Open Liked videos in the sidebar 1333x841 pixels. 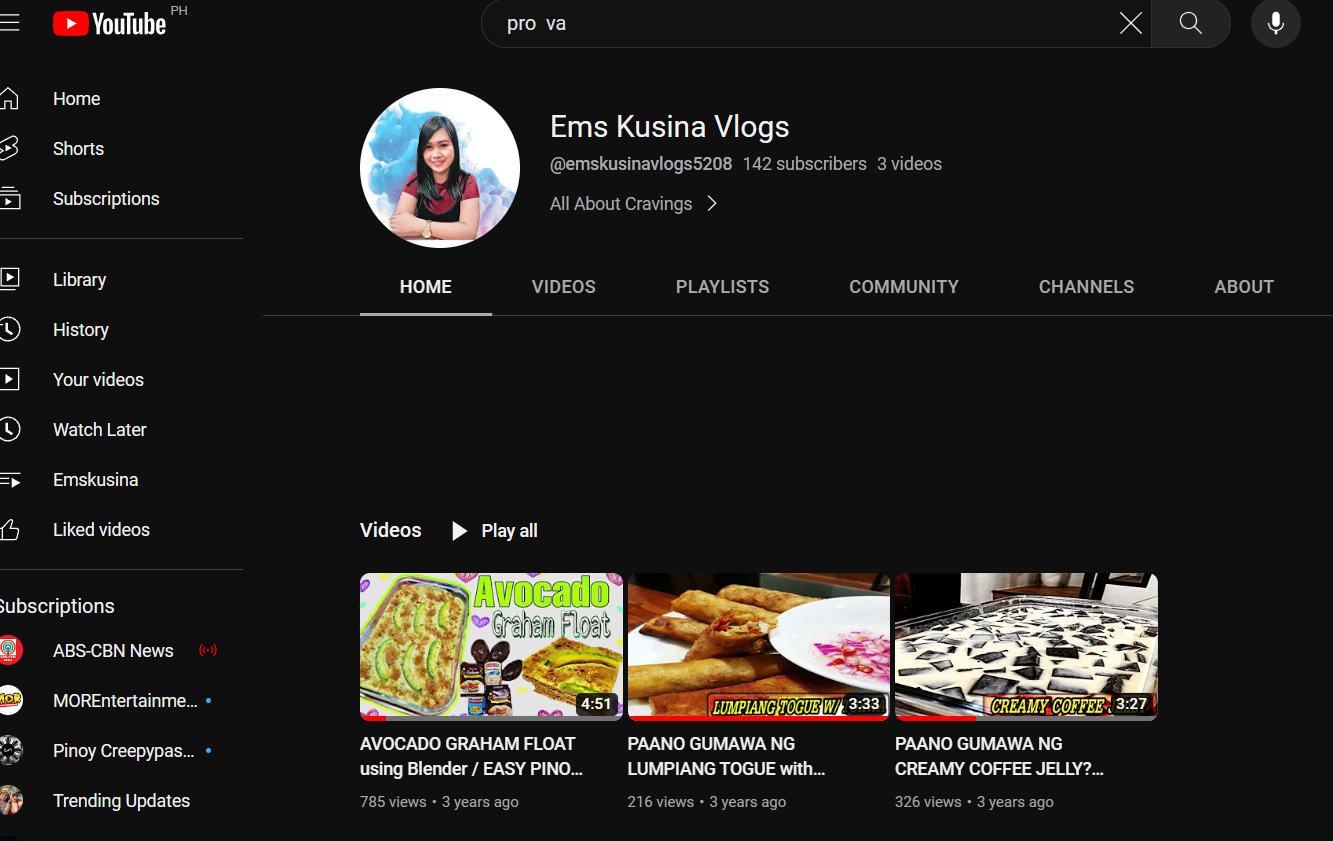(102, 530)
